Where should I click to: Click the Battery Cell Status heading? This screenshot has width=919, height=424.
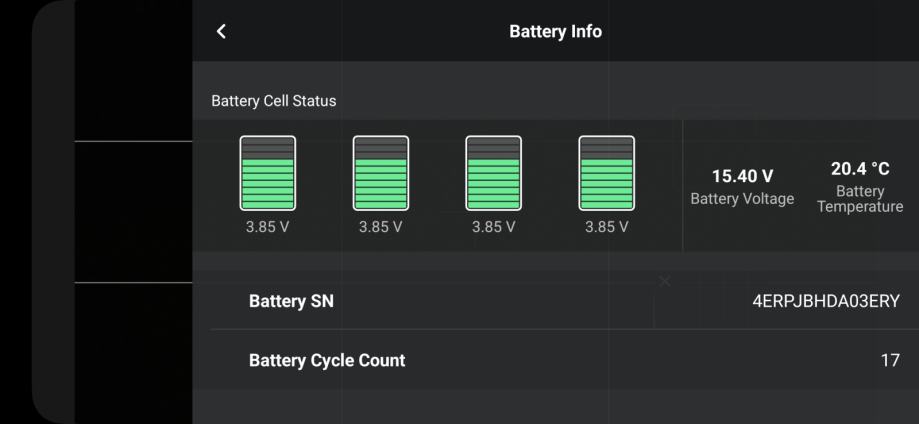coord(274,102)
